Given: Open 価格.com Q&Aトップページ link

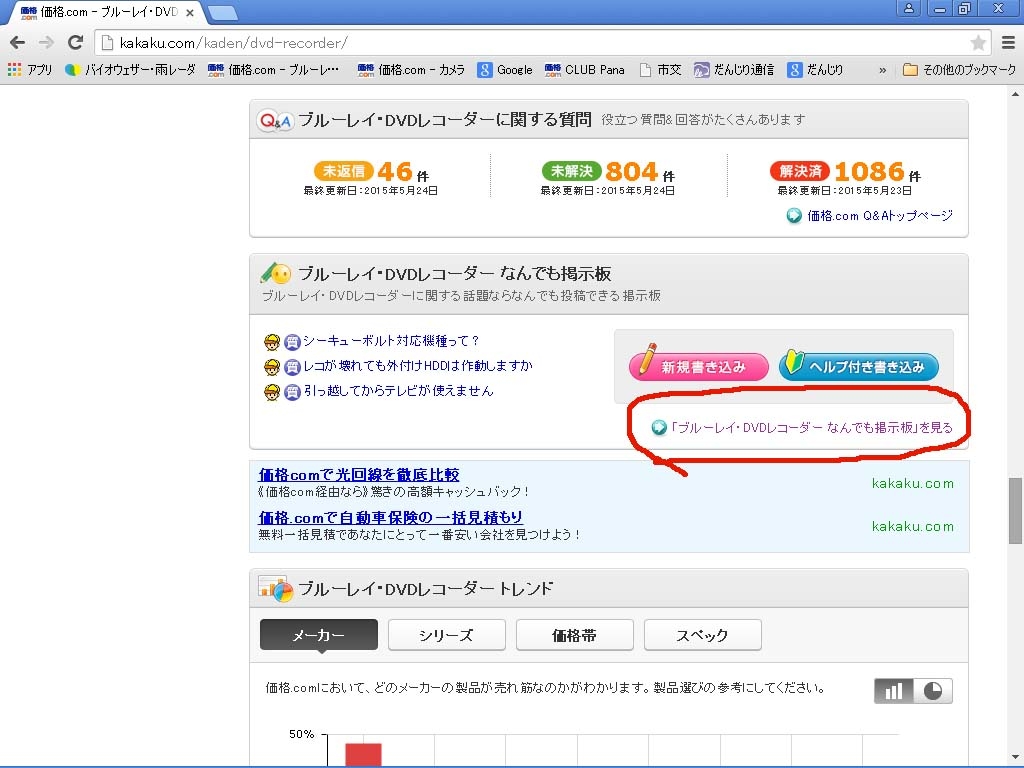Looking at the screenshot, I should 880,216.
